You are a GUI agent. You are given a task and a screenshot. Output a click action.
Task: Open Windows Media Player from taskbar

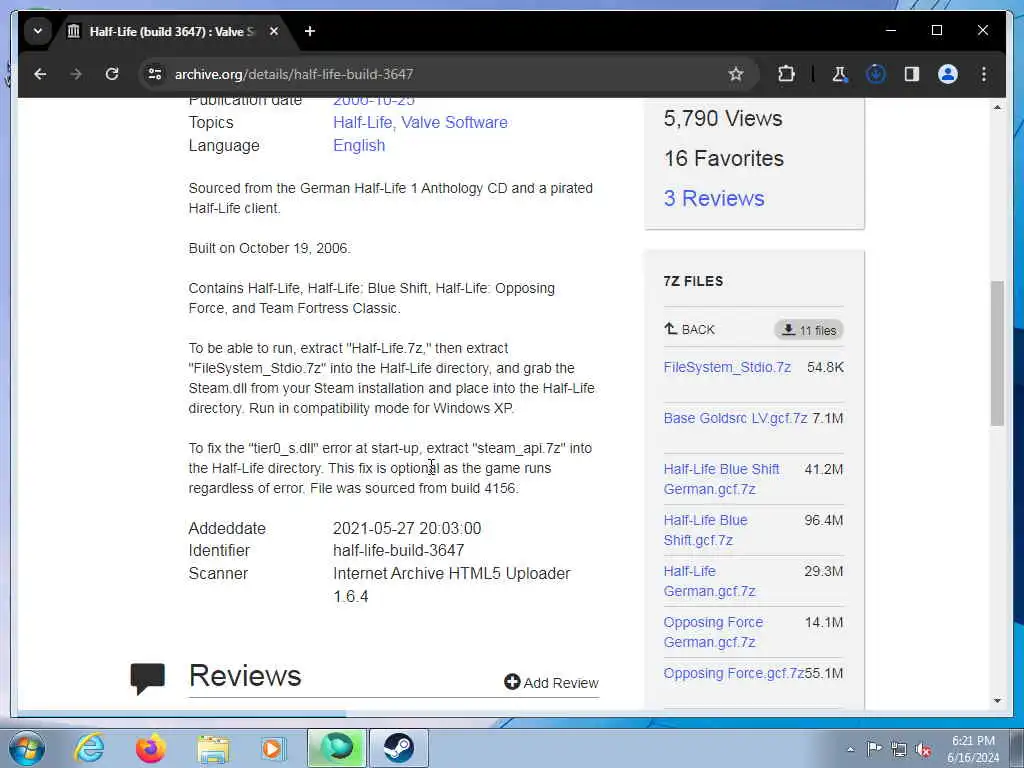pyautogui.click(x=273, y=748)
